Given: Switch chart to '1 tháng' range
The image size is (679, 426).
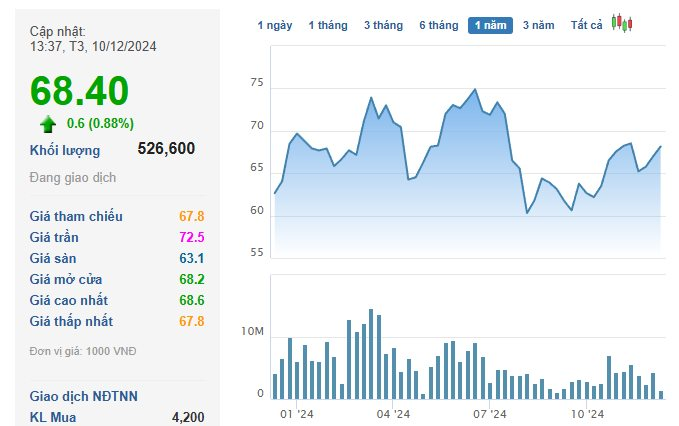Looking at the screenshot, I should tap(328, 25).
